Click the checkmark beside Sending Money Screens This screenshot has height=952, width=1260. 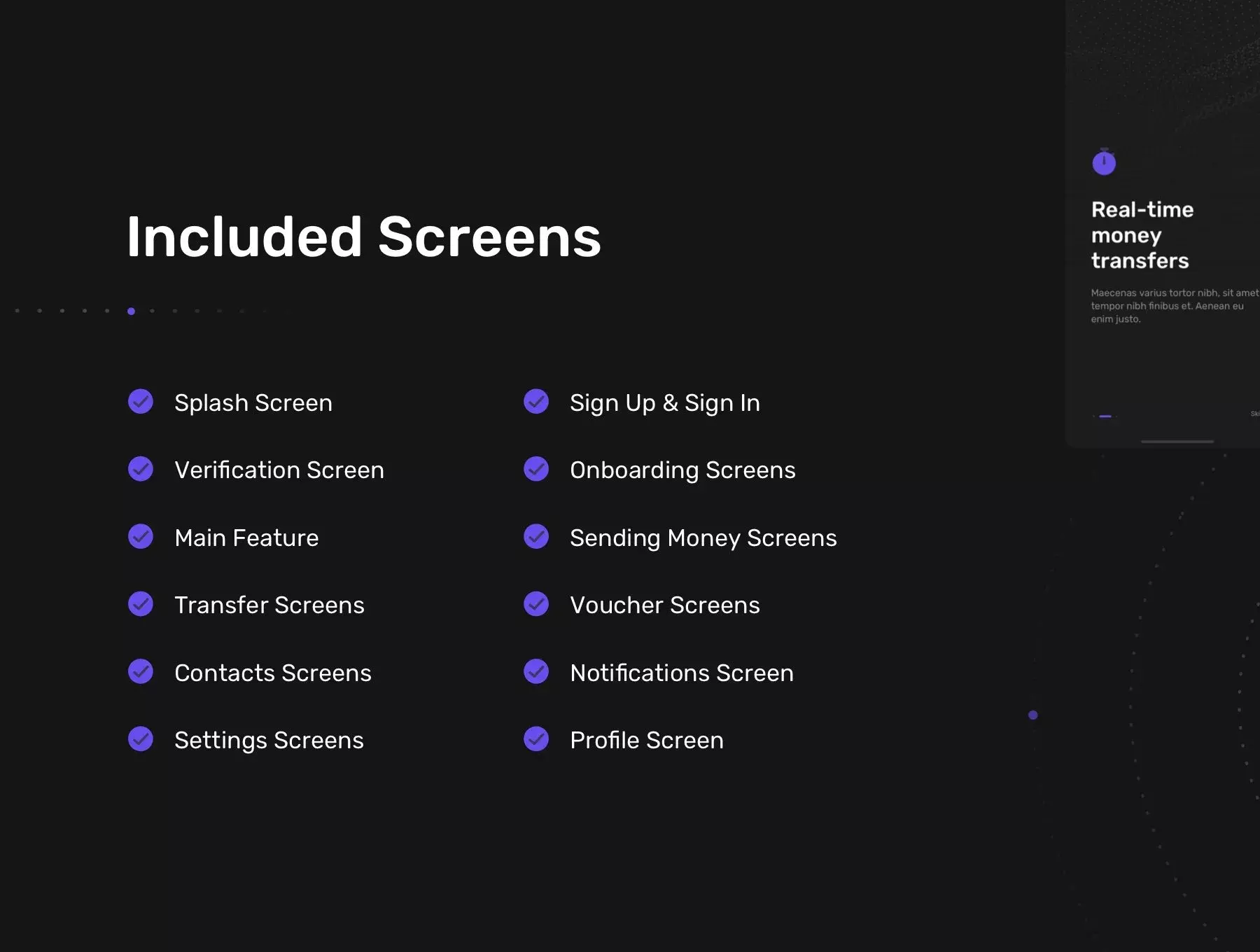tap(536, 536)
